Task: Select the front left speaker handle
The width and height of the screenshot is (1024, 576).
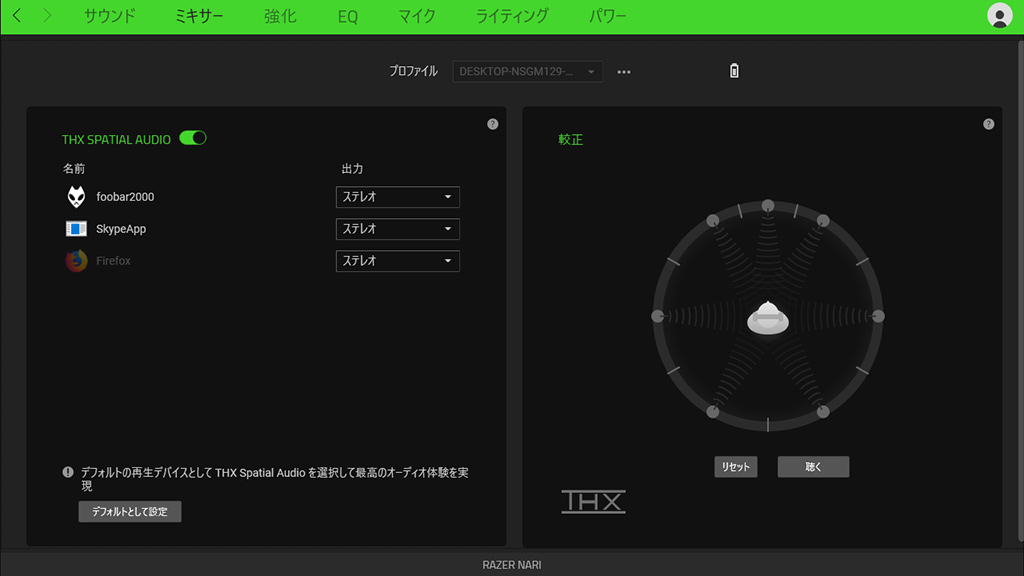Action: [712, 221]
